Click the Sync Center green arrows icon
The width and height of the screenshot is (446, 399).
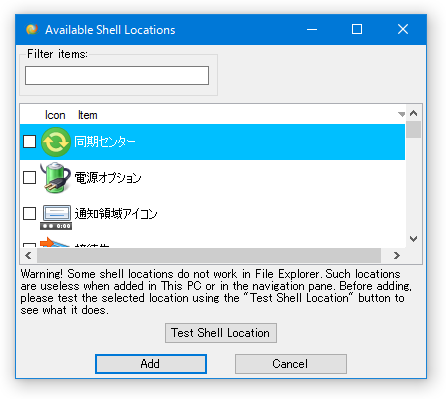click(56, 142)
